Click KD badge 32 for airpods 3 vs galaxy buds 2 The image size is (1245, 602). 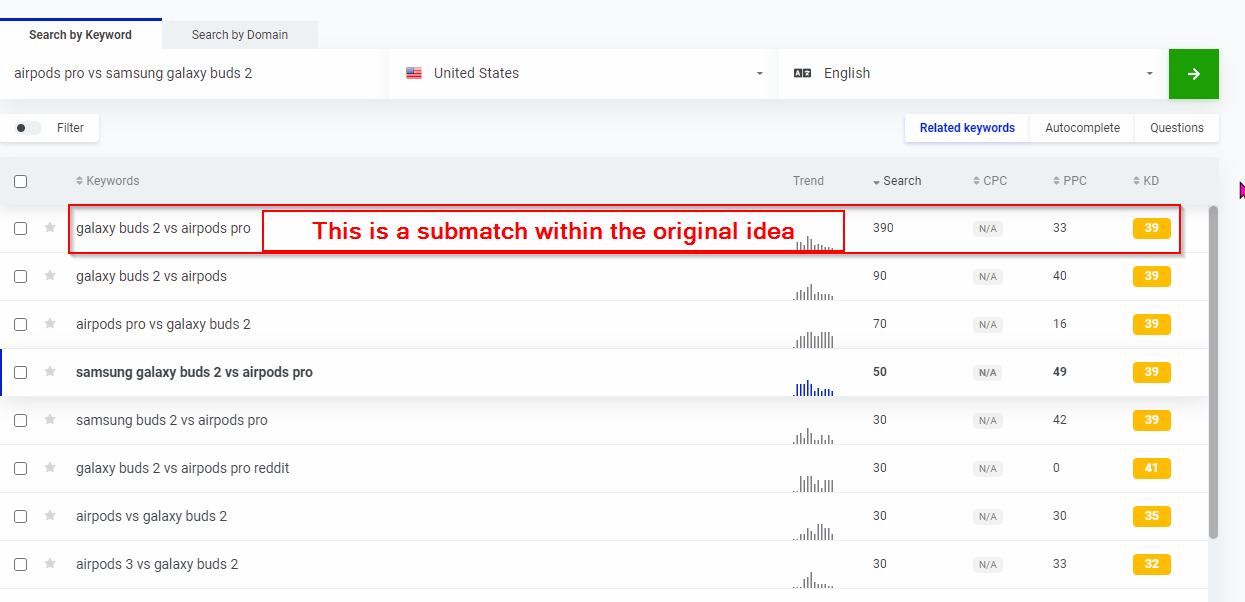pos(1151,564)
